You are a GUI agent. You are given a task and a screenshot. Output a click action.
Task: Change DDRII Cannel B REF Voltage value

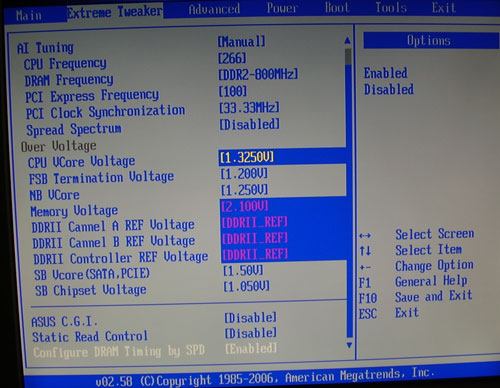click(x=255, y=239)
